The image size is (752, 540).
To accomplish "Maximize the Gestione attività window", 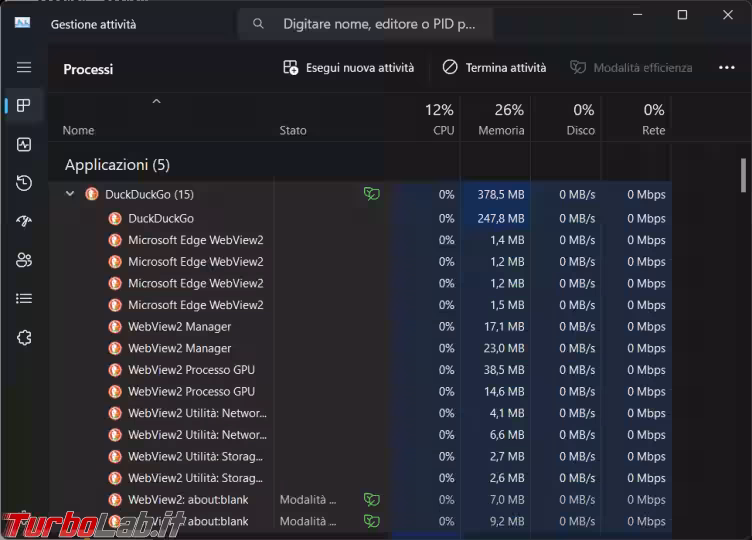I will click(682, 15).
